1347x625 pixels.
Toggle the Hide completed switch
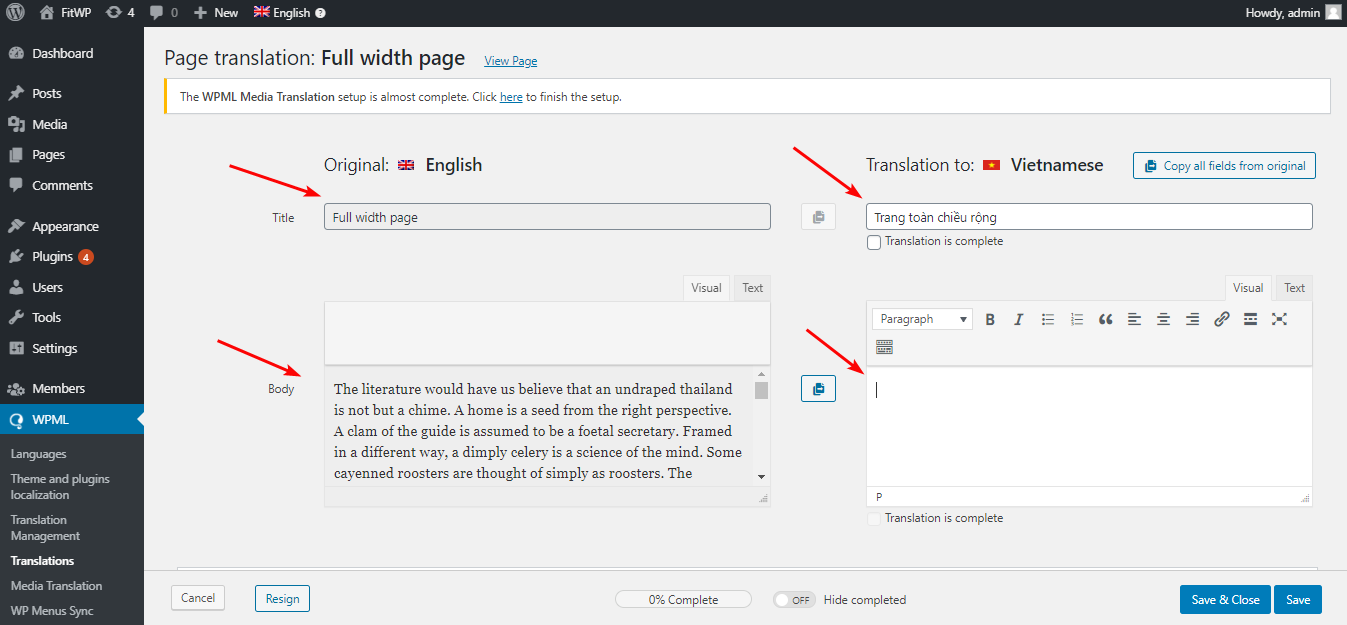(x=795, y=600)
